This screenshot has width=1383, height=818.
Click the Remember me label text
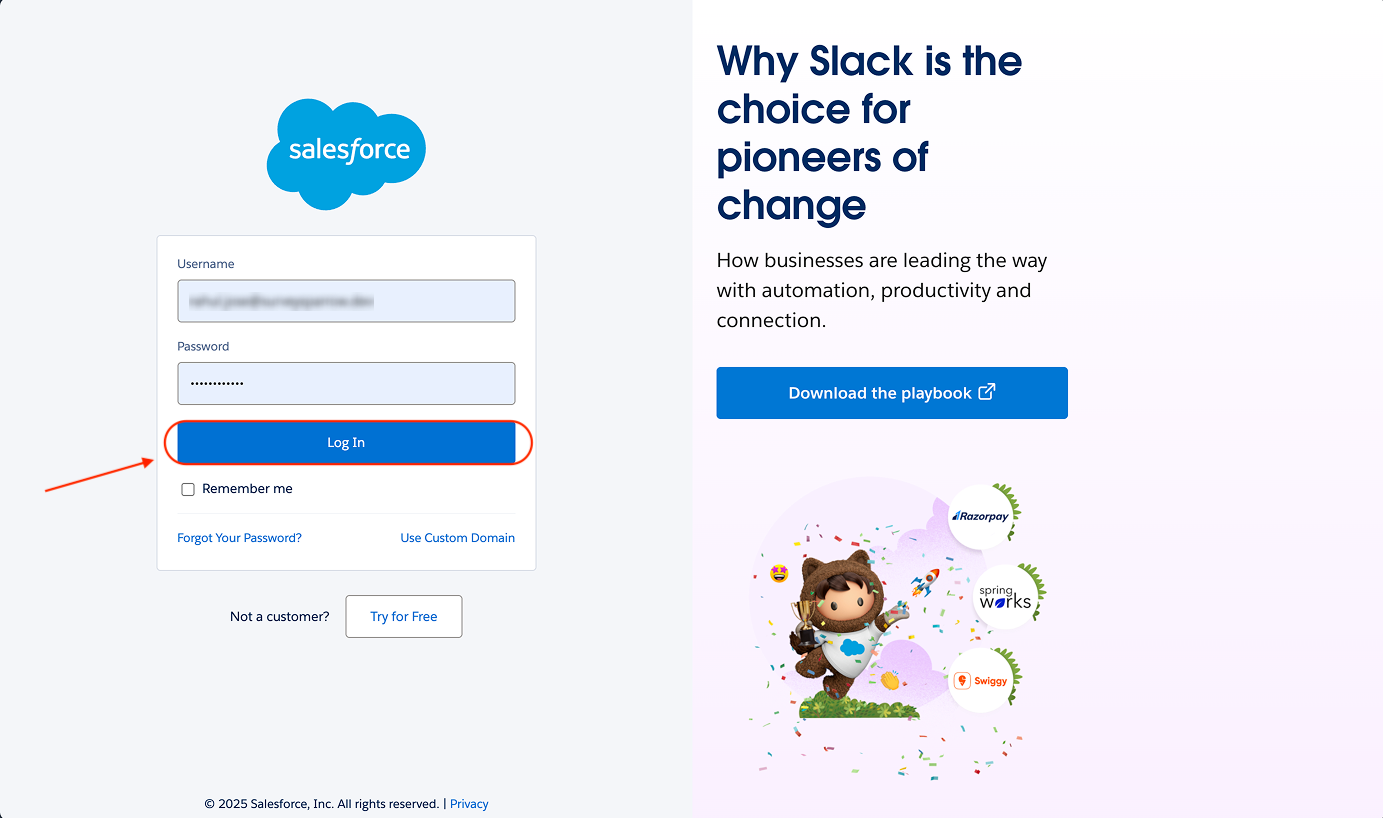[x=247, y=489]
